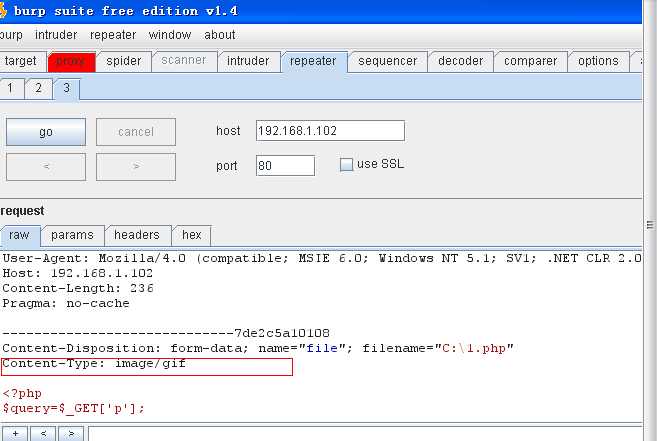Click the Content-Length: 236 line
Viewport: 657px width, 441px height.
click(78, 288)
